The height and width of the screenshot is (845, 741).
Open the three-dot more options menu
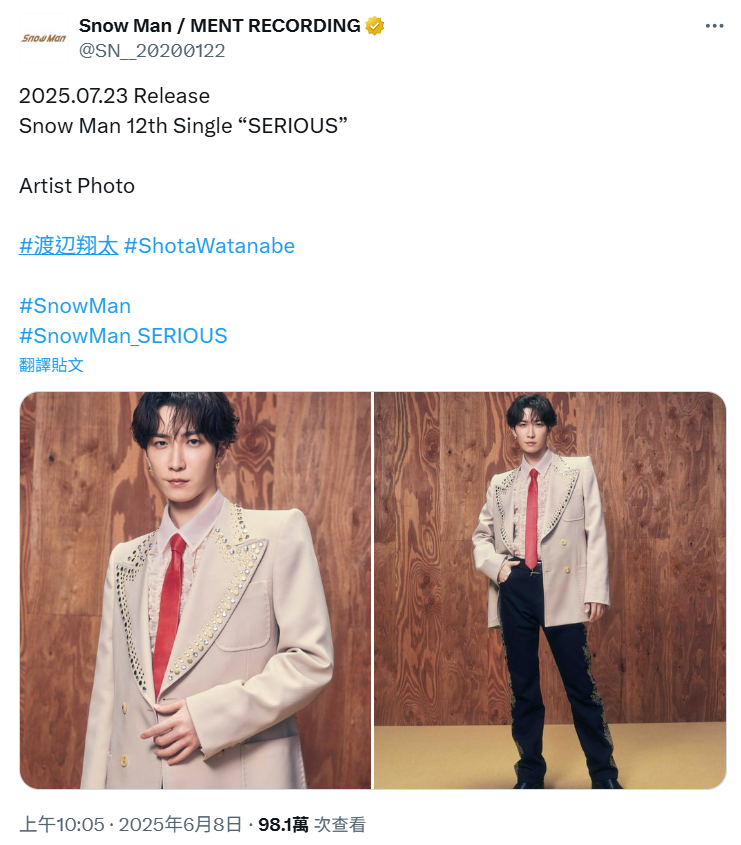tap(714, 26)
